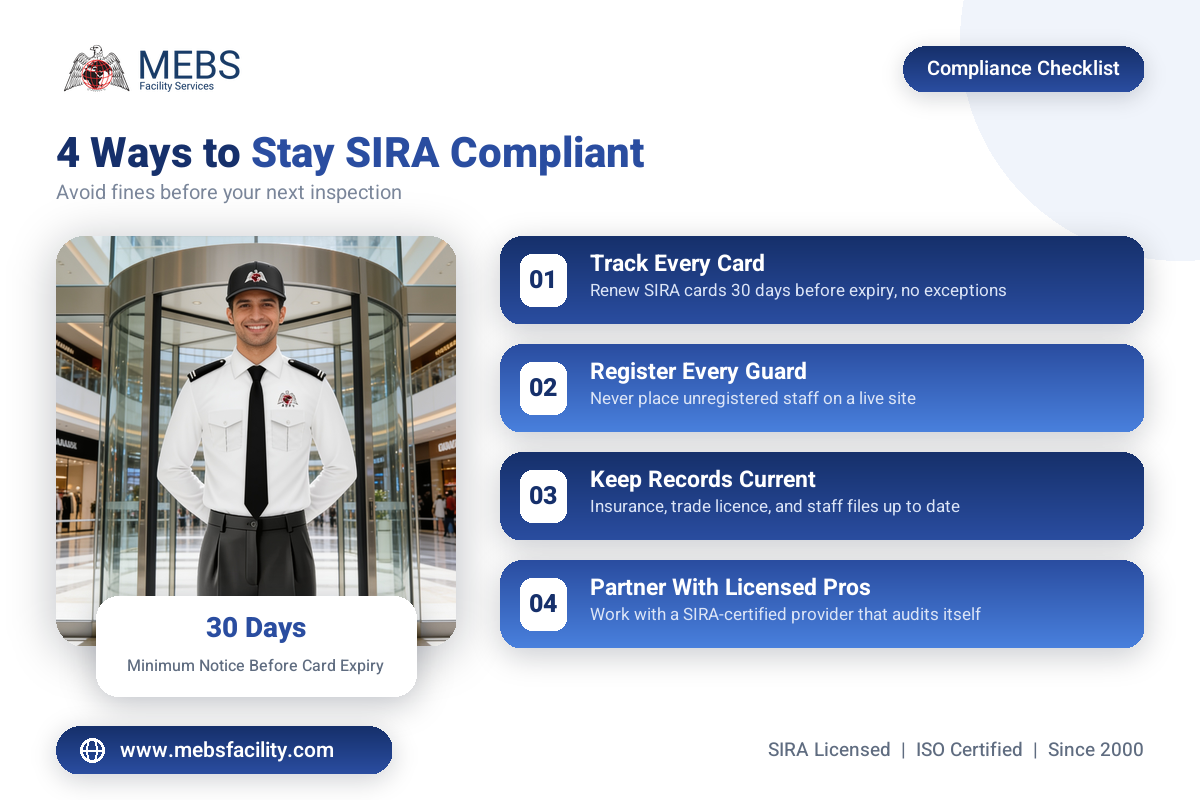The height and width of the screenshot is (800, 1200).
Task: Click the 04 number badge
Action: coord(543,603)
